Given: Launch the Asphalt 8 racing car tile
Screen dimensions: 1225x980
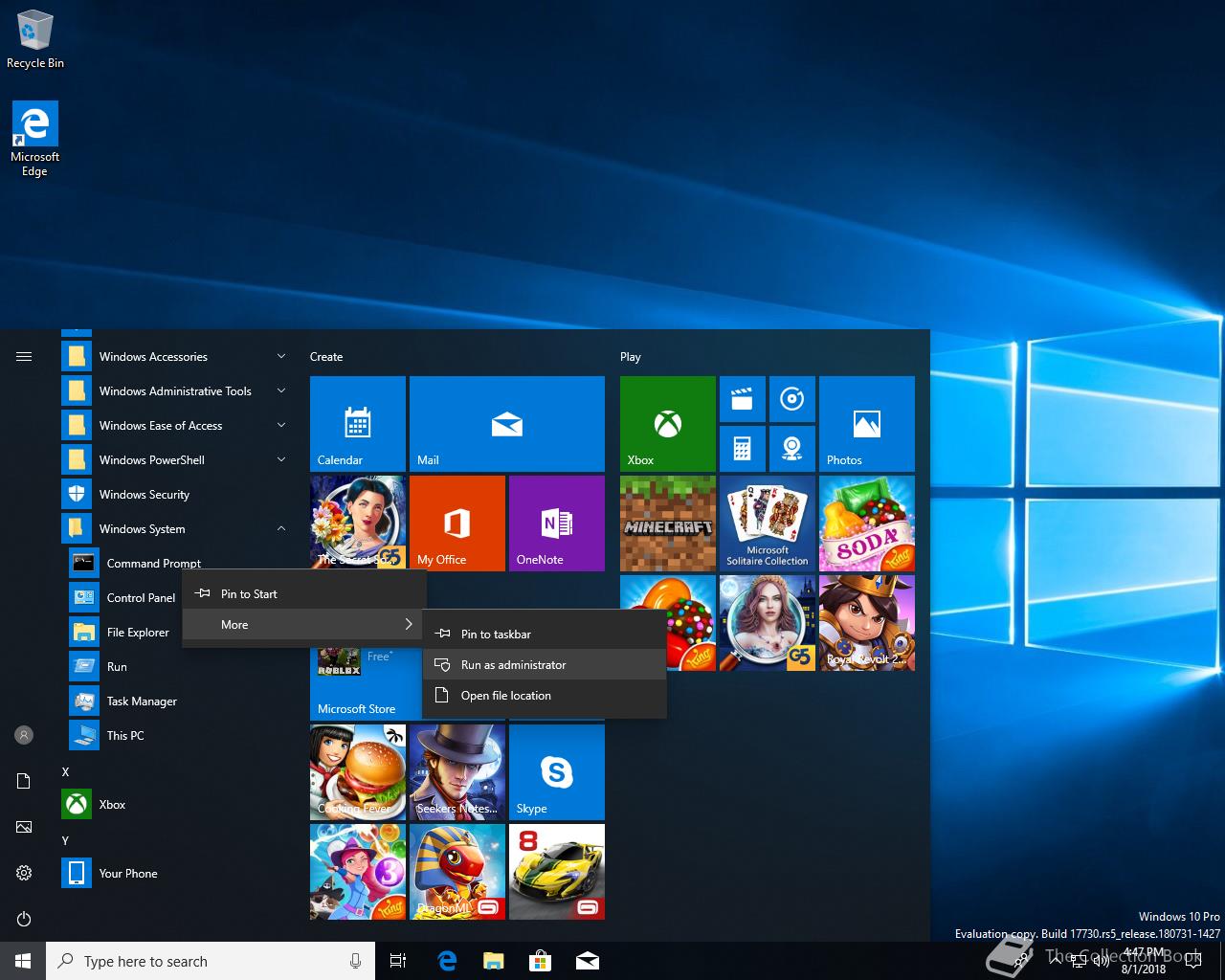Looking at the screenshot, I should coord(557,872).
